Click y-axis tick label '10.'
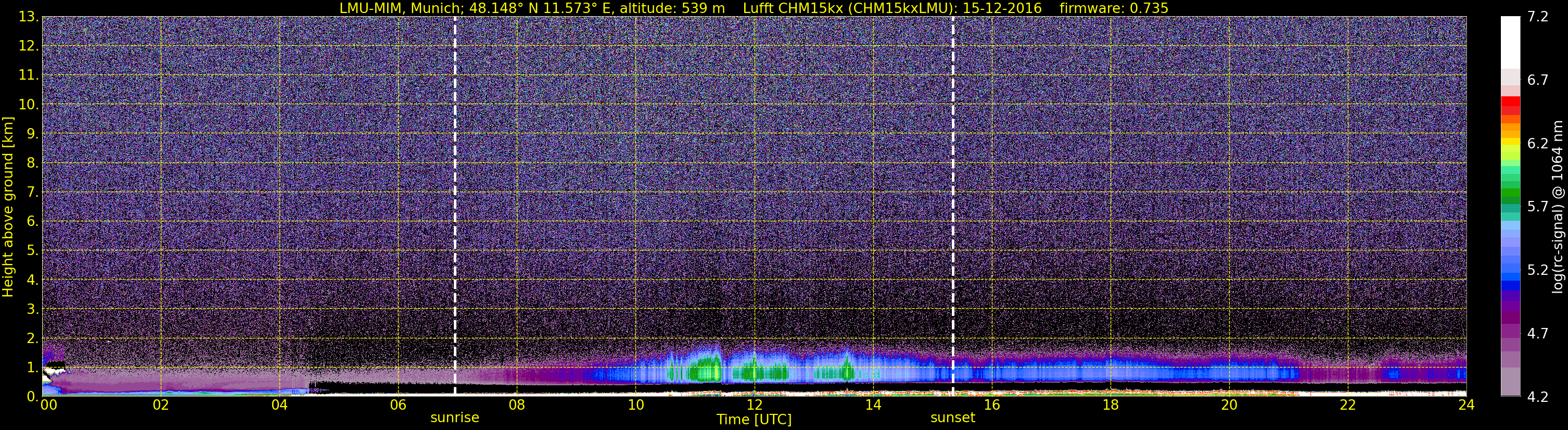This screenshot has height=430, width=1568. [x=29, y=105]
